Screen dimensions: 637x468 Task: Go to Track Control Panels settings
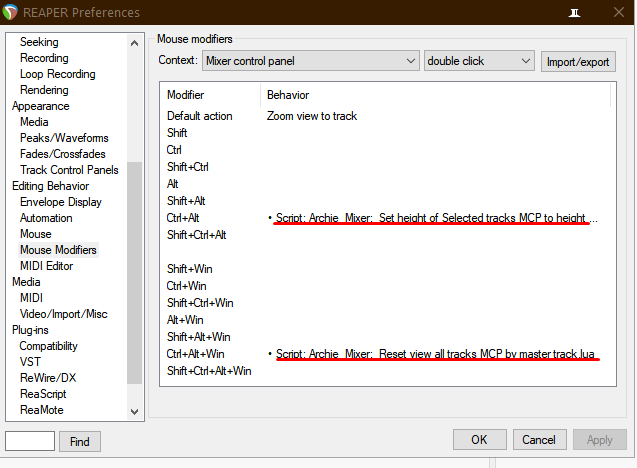point(69,170)
